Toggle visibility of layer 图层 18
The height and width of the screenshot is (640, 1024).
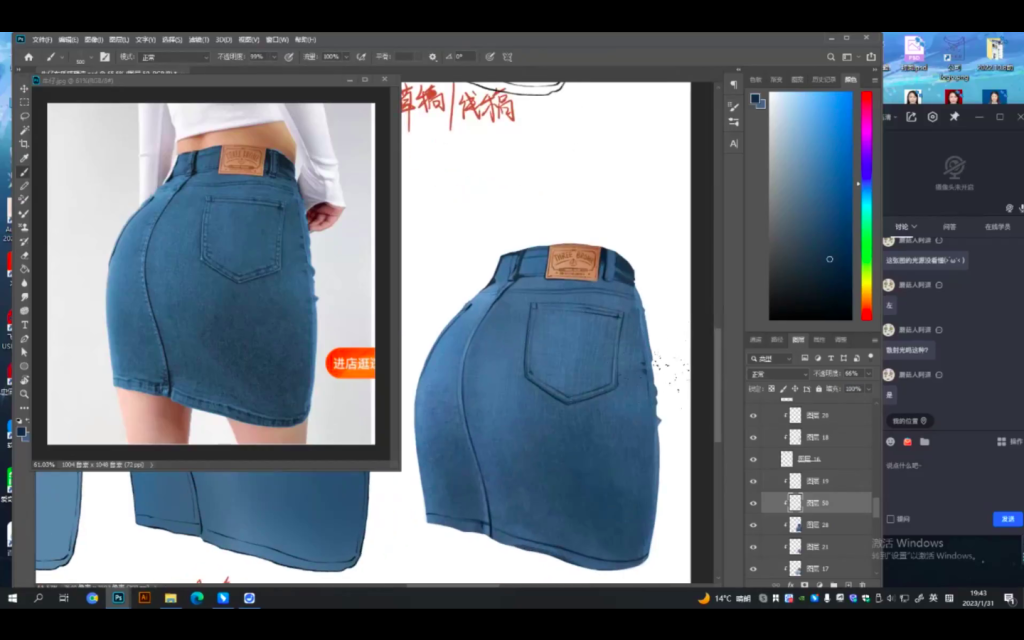[753, 437]
